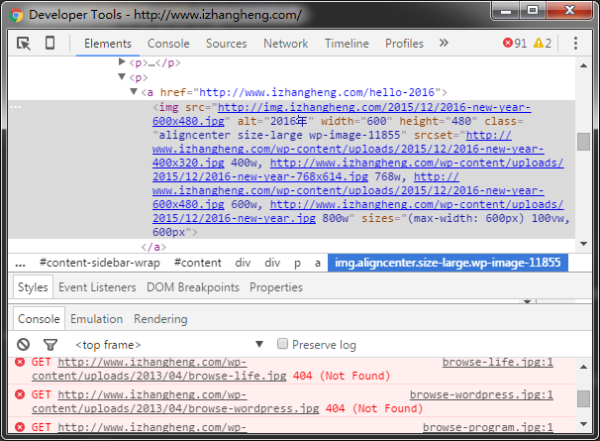The width and height of the screenshot is (600, 441).
Task: Show more tabs with the chevron icon
Action: point(444,43)
